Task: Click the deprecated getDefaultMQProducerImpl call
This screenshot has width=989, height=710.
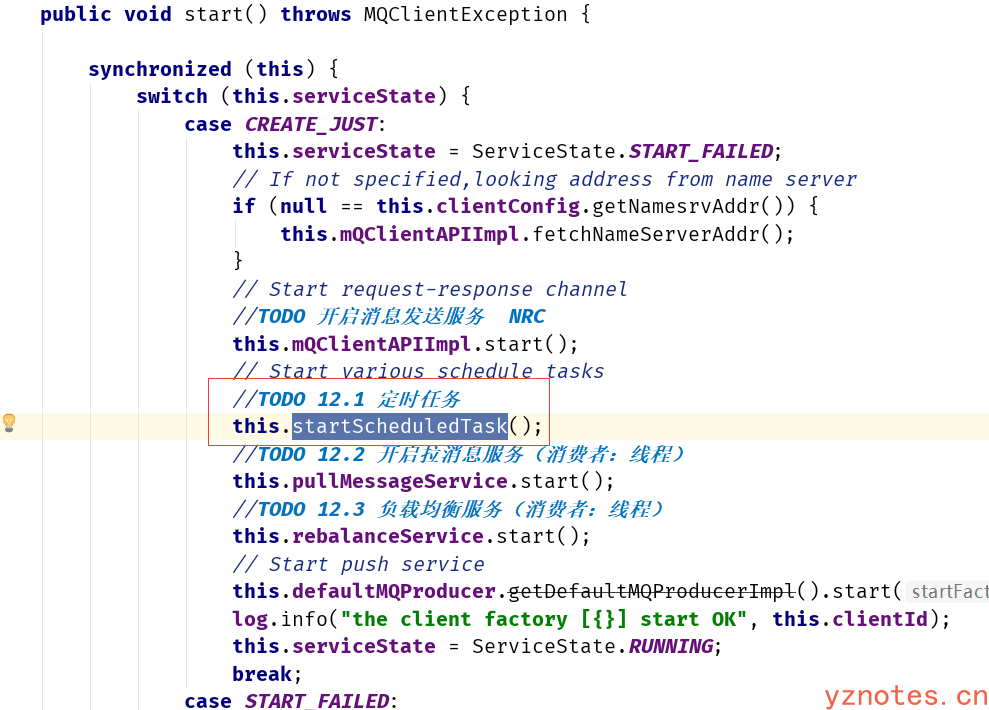Action: [651, 591]
